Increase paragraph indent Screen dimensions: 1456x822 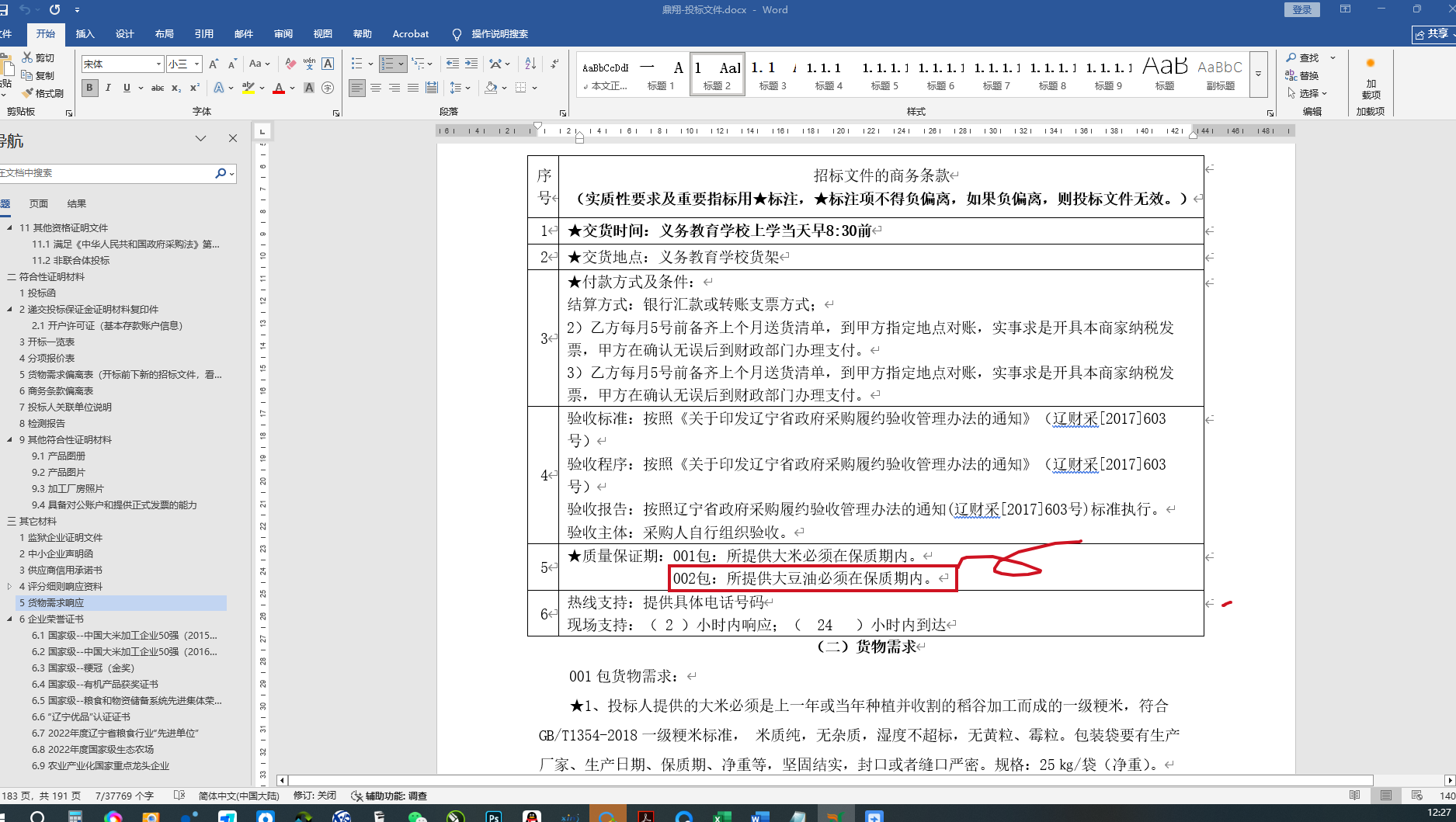(471, 64)
